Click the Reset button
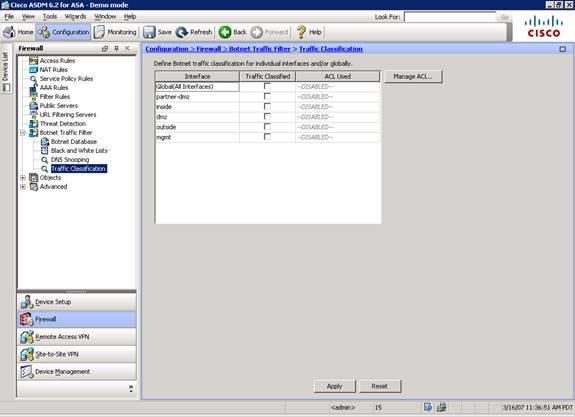The width and height of the screenshot is (575, 417). click(380, 386)
